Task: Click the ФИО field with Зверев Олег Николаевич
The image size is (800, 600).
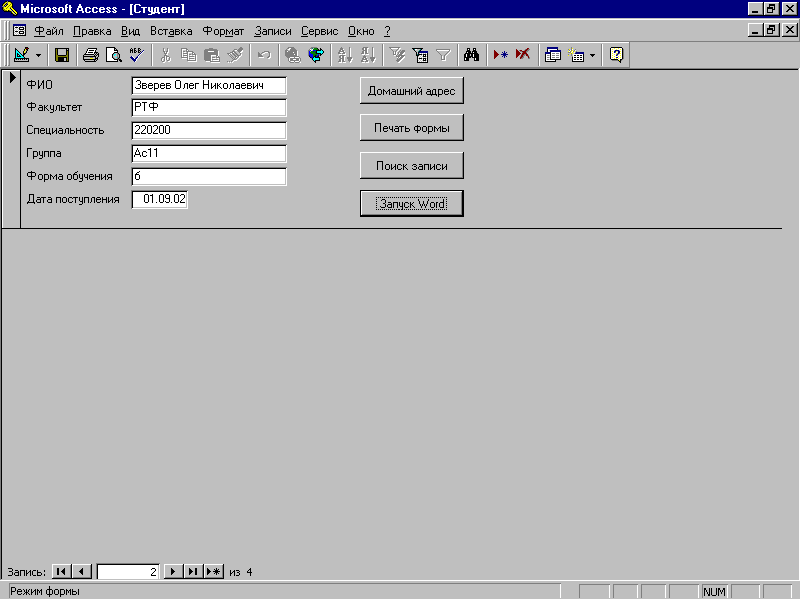Action: click(x=209, y=85)
